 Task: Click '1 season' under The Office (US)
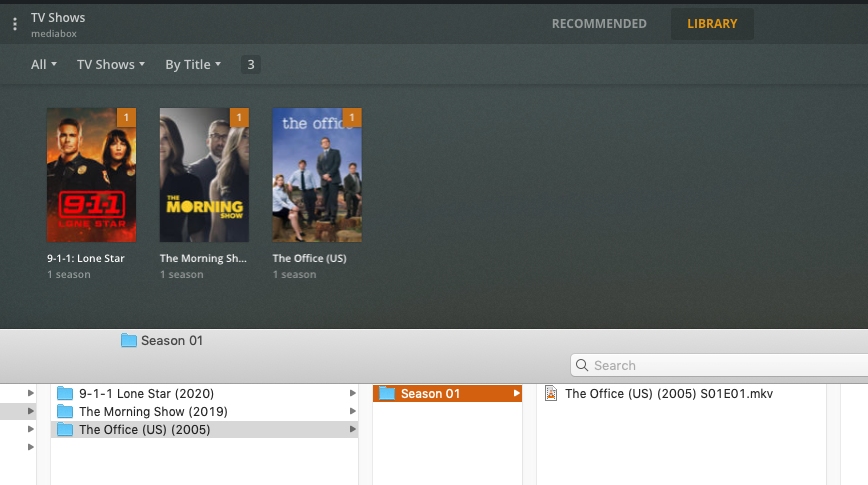[x=294, y=274]
